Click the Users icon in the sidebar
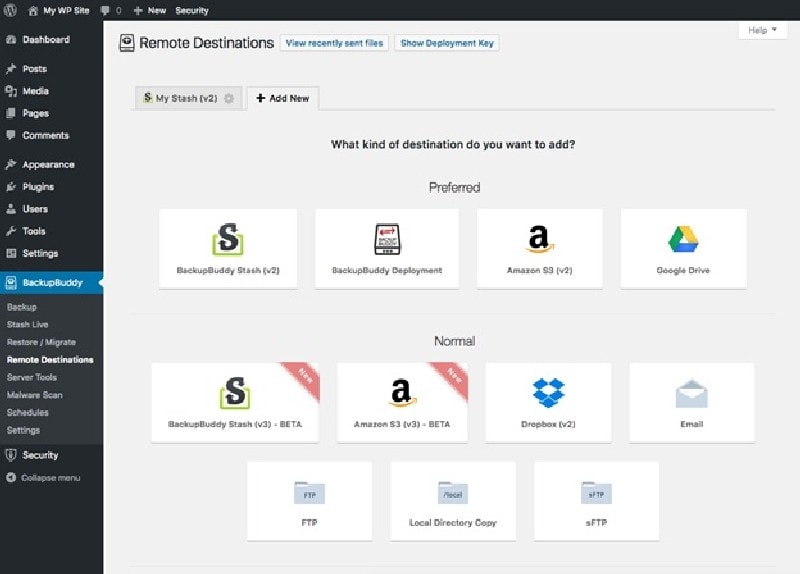800x574 pixels. point(11,209)
